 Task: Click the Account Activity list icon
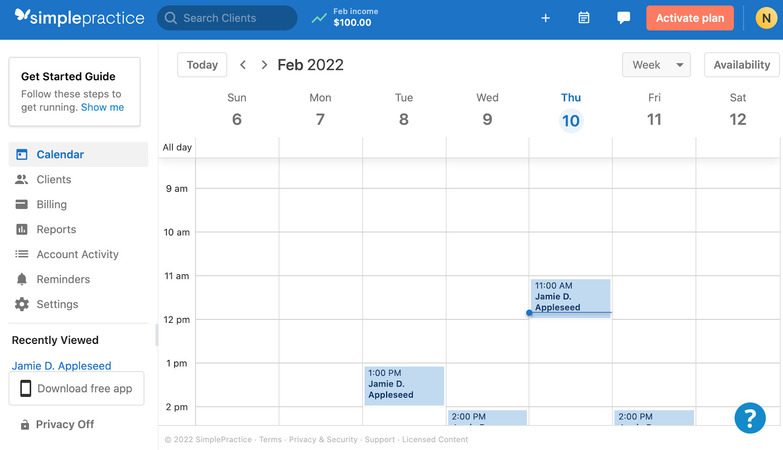coord(21,254)
